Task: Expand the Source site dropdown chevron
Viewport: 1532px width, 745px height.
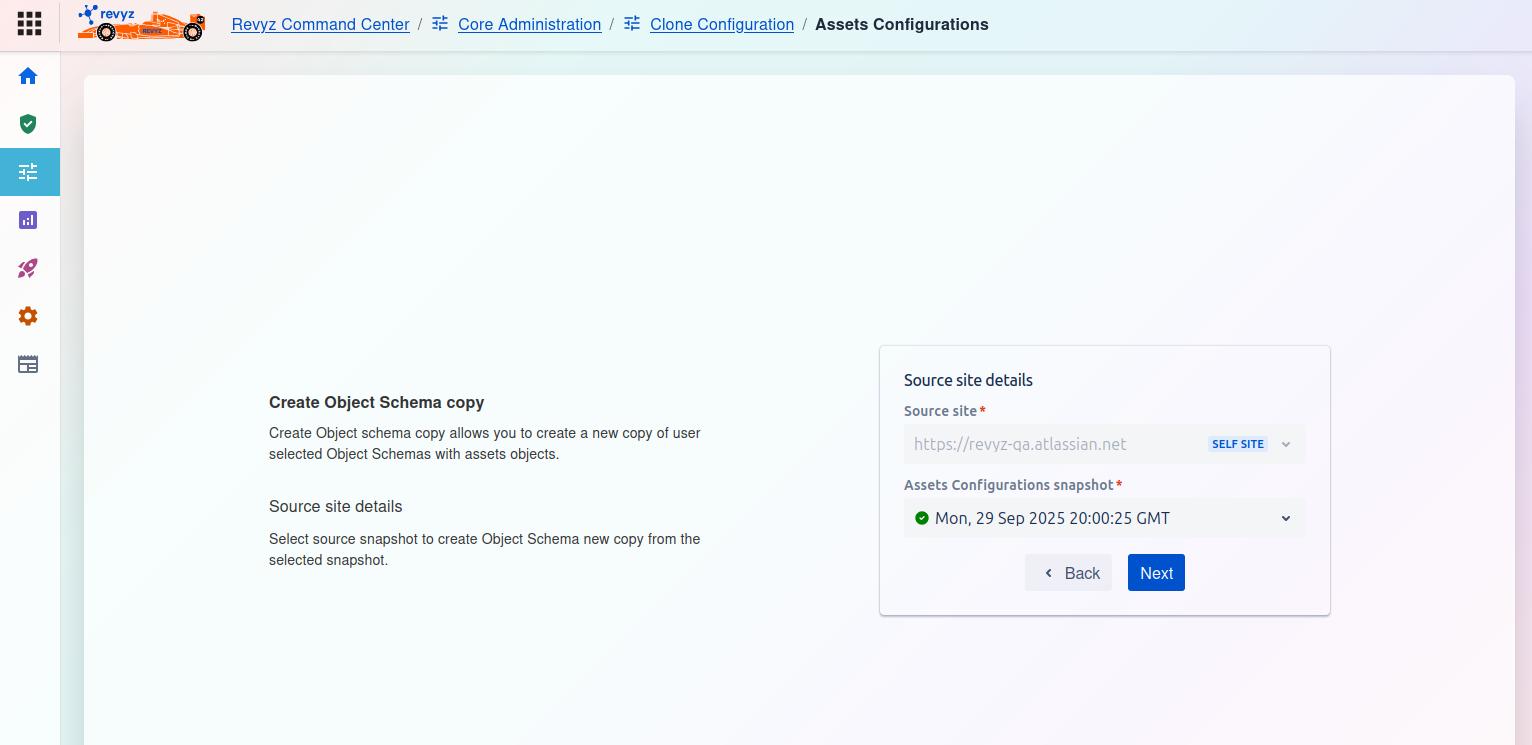Action: 1286,444
